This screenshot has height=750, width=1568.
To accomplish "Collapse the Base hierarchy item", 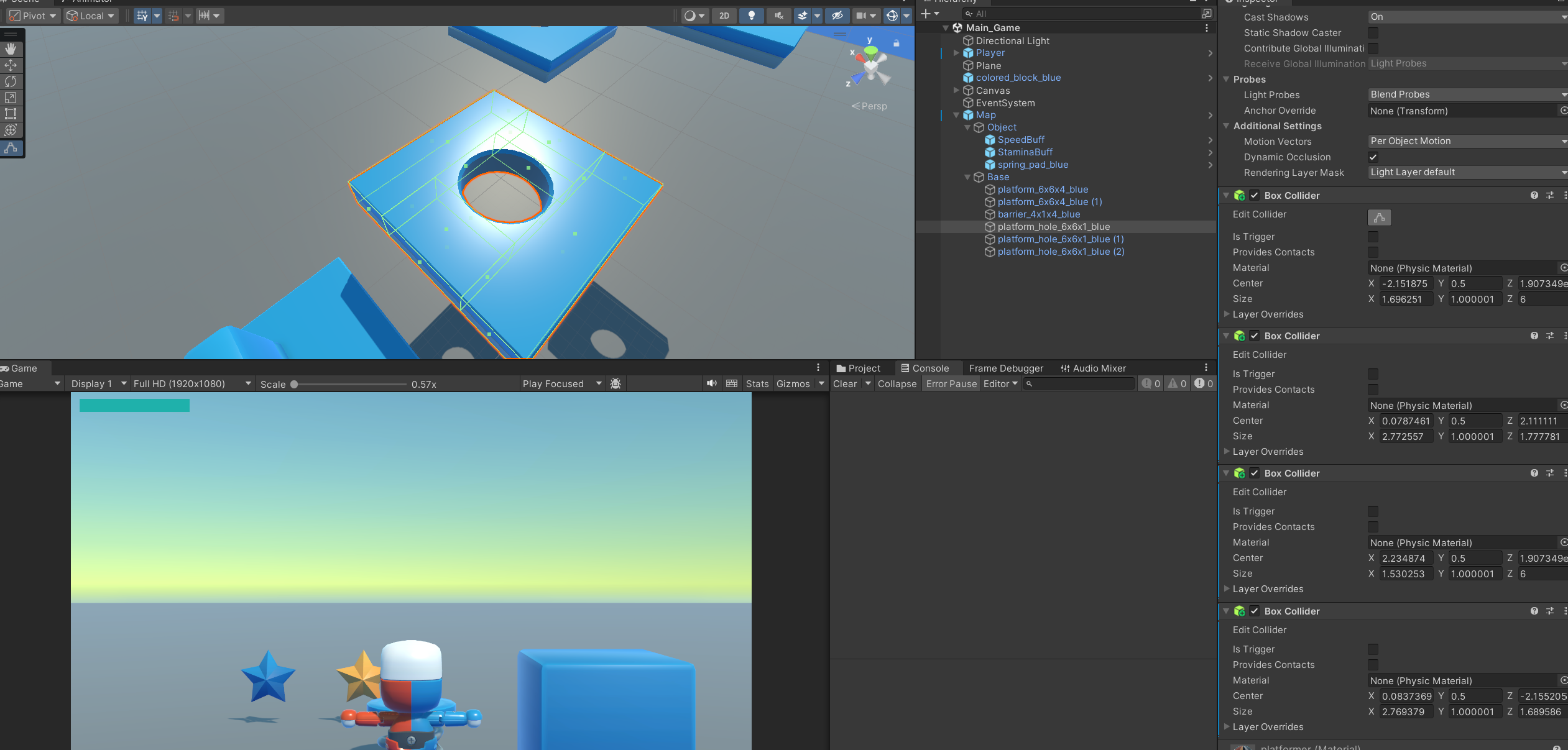I will pyautogui.click(x=967, y=177).
